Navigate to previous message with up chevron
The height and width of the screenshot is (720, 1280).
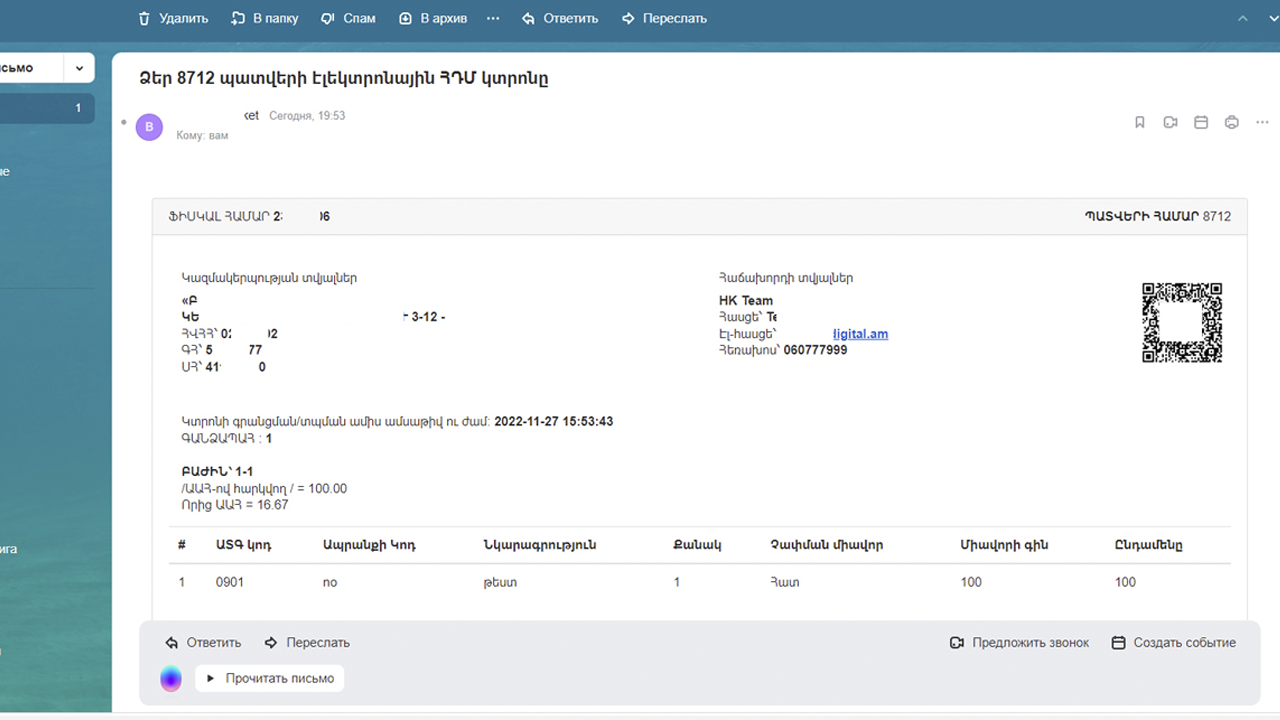(x=1241, y=17)
